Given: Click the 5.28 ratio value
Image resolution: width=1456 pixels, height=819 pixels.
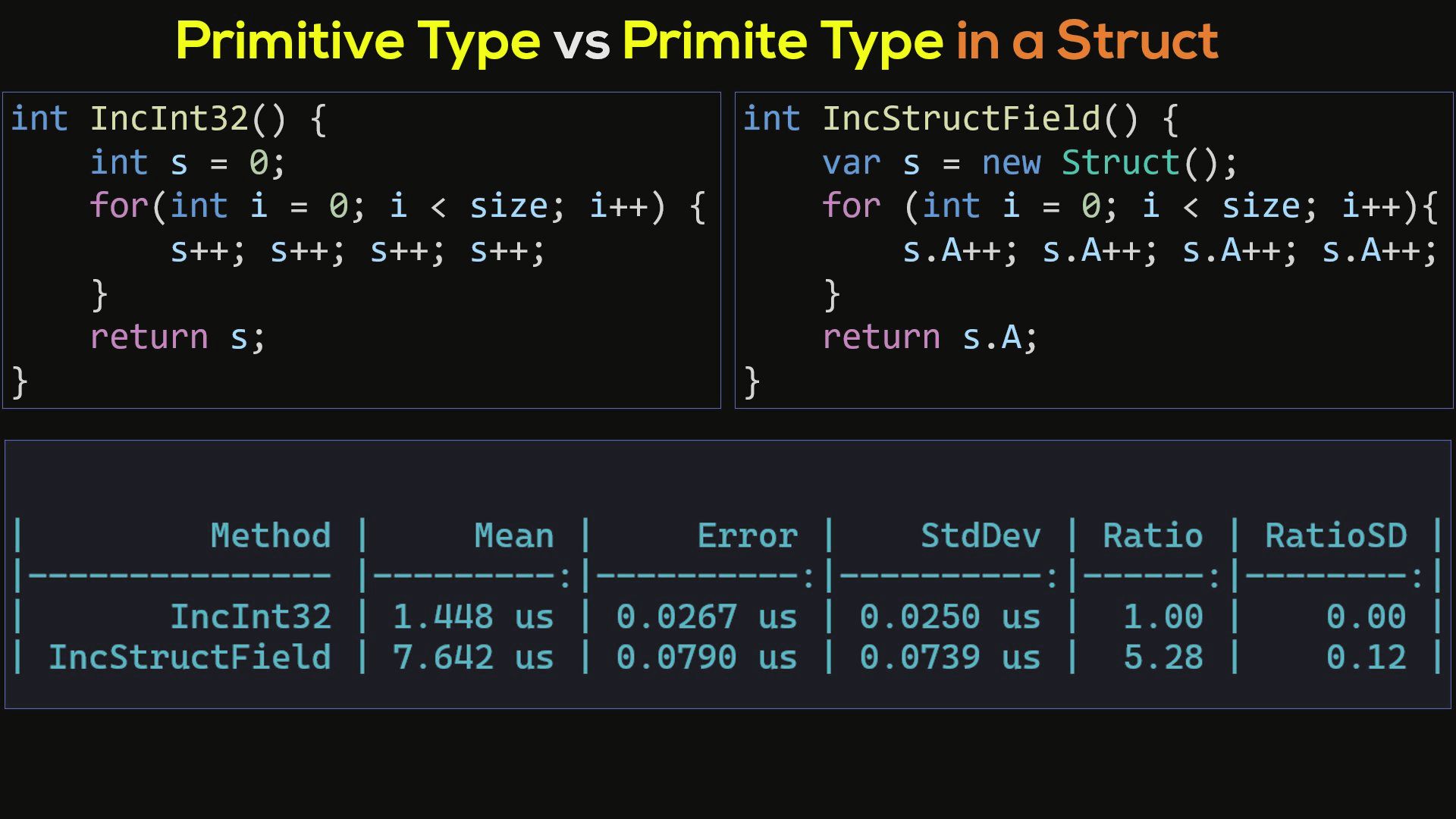Looking at the screenshot, I should 1163,657.
